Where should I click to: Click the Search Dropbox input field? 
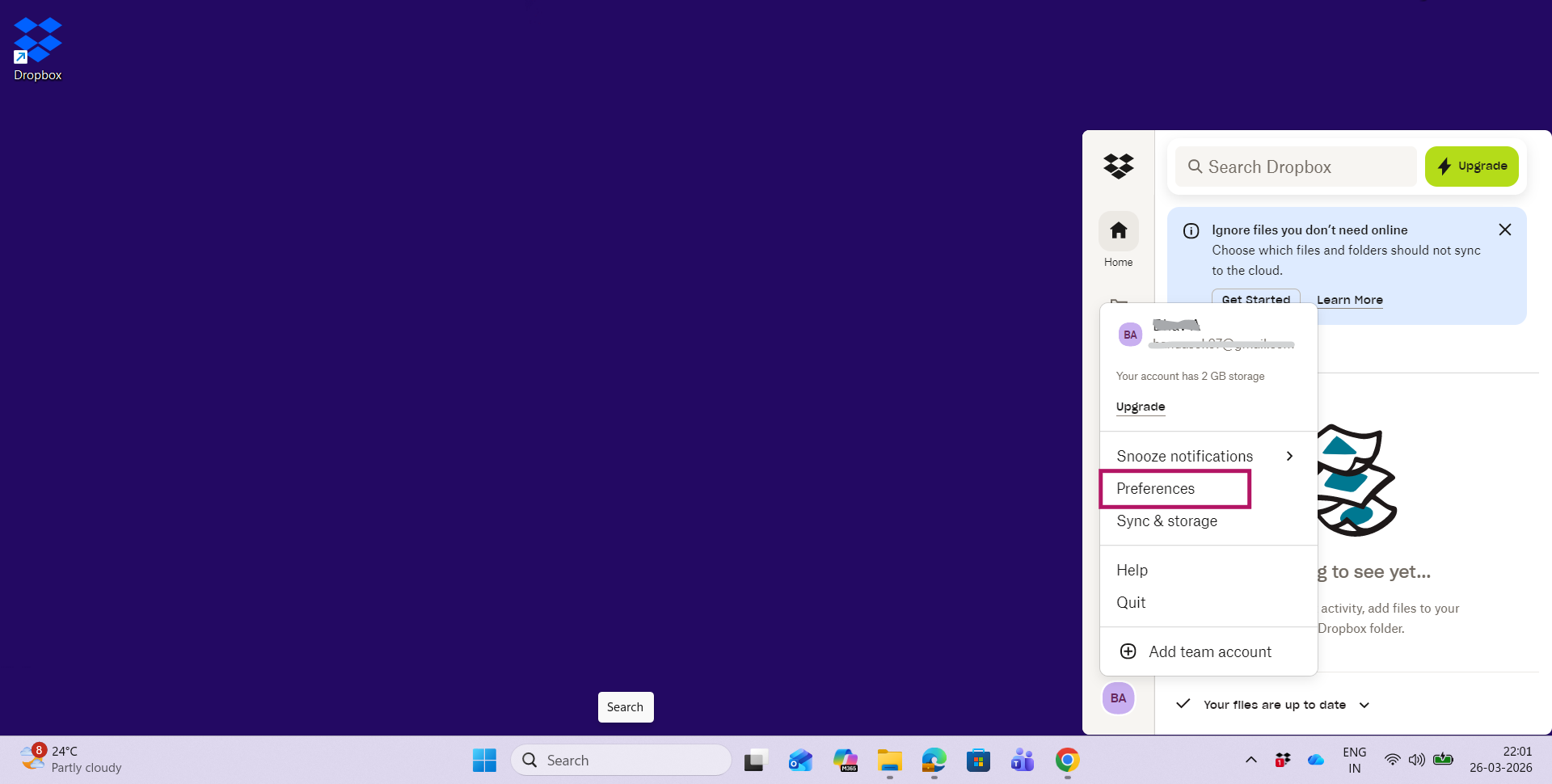click(x=1293, y=166)
